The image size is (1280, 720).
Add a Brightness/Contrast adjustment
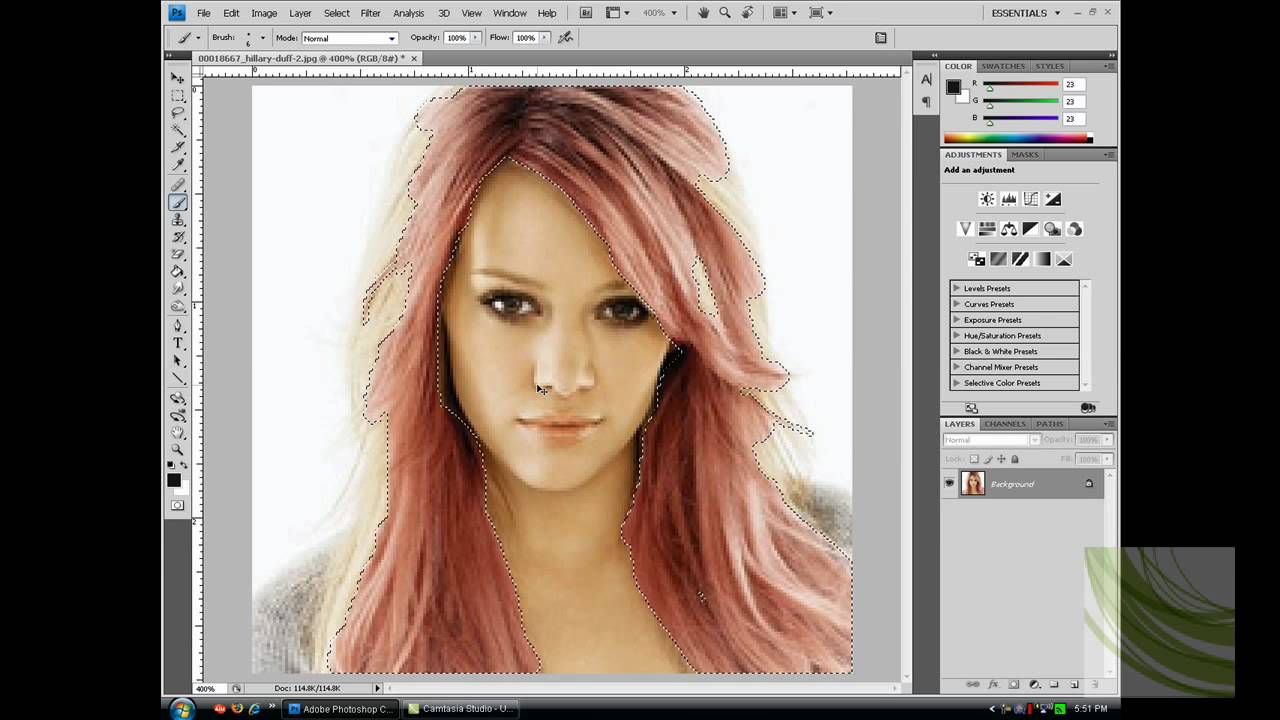click(987, 199)
